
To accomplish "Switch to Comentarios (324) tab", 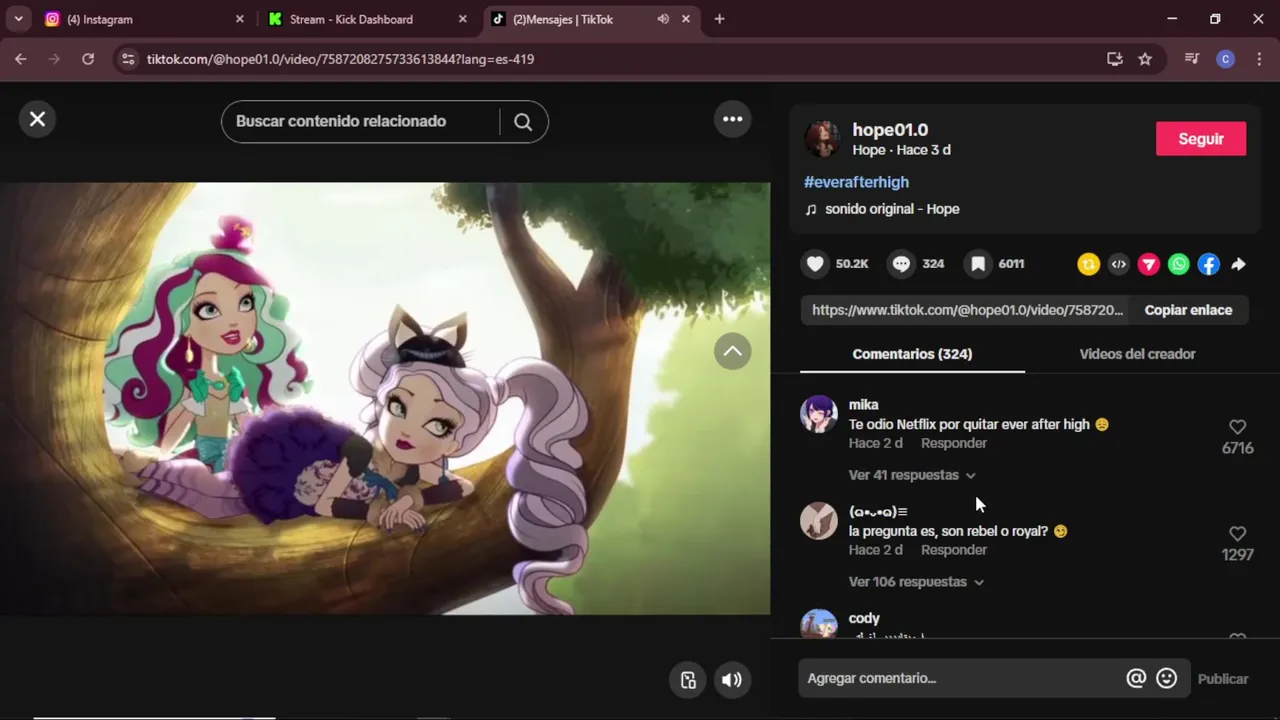I will pyautogui.click(x=912, y=354).
